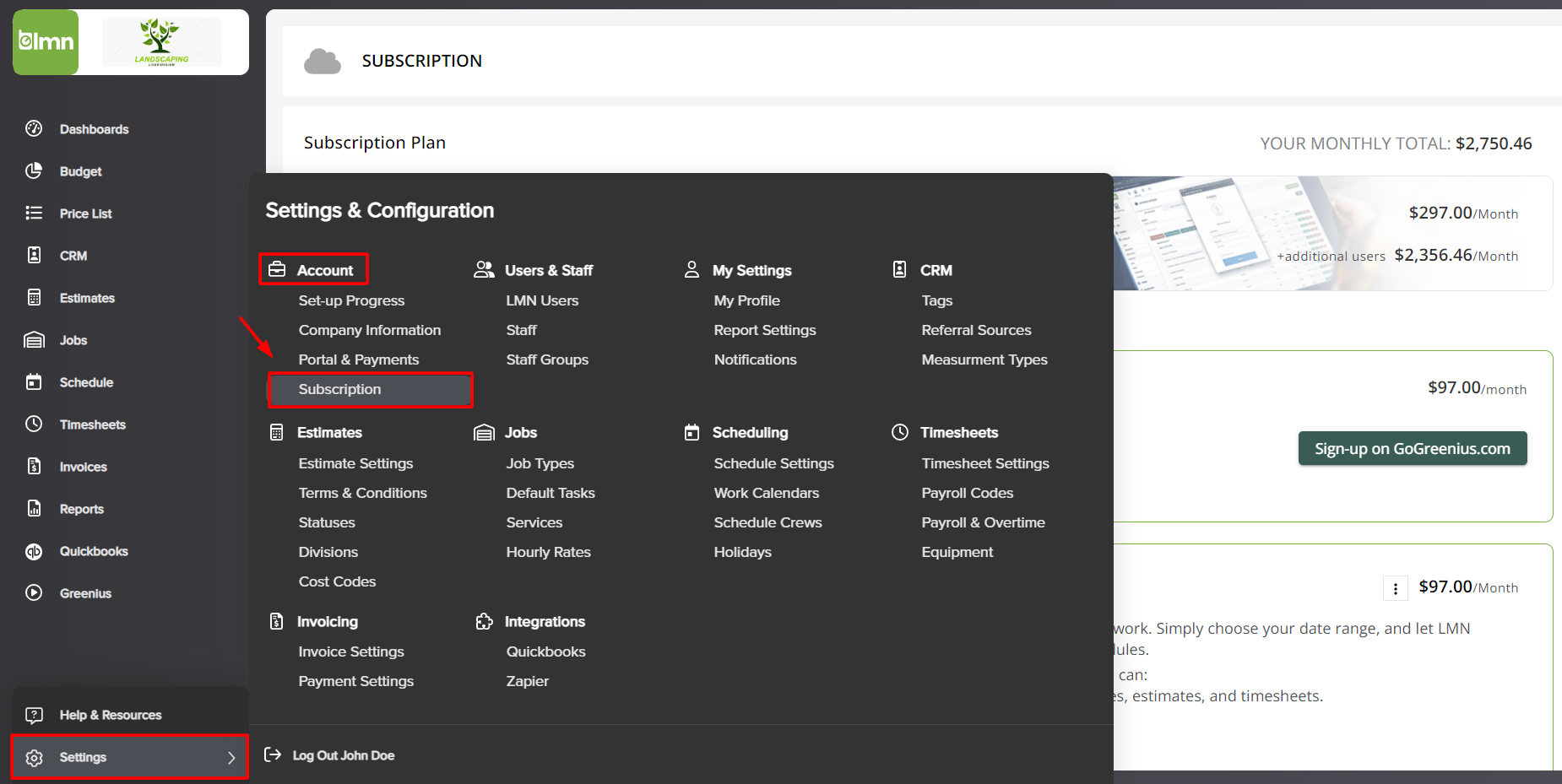The width and height of the screenshot is (1562, 784).
Task: Click the Timesheets clock icon in settings panel
Action: pos(900,432)
